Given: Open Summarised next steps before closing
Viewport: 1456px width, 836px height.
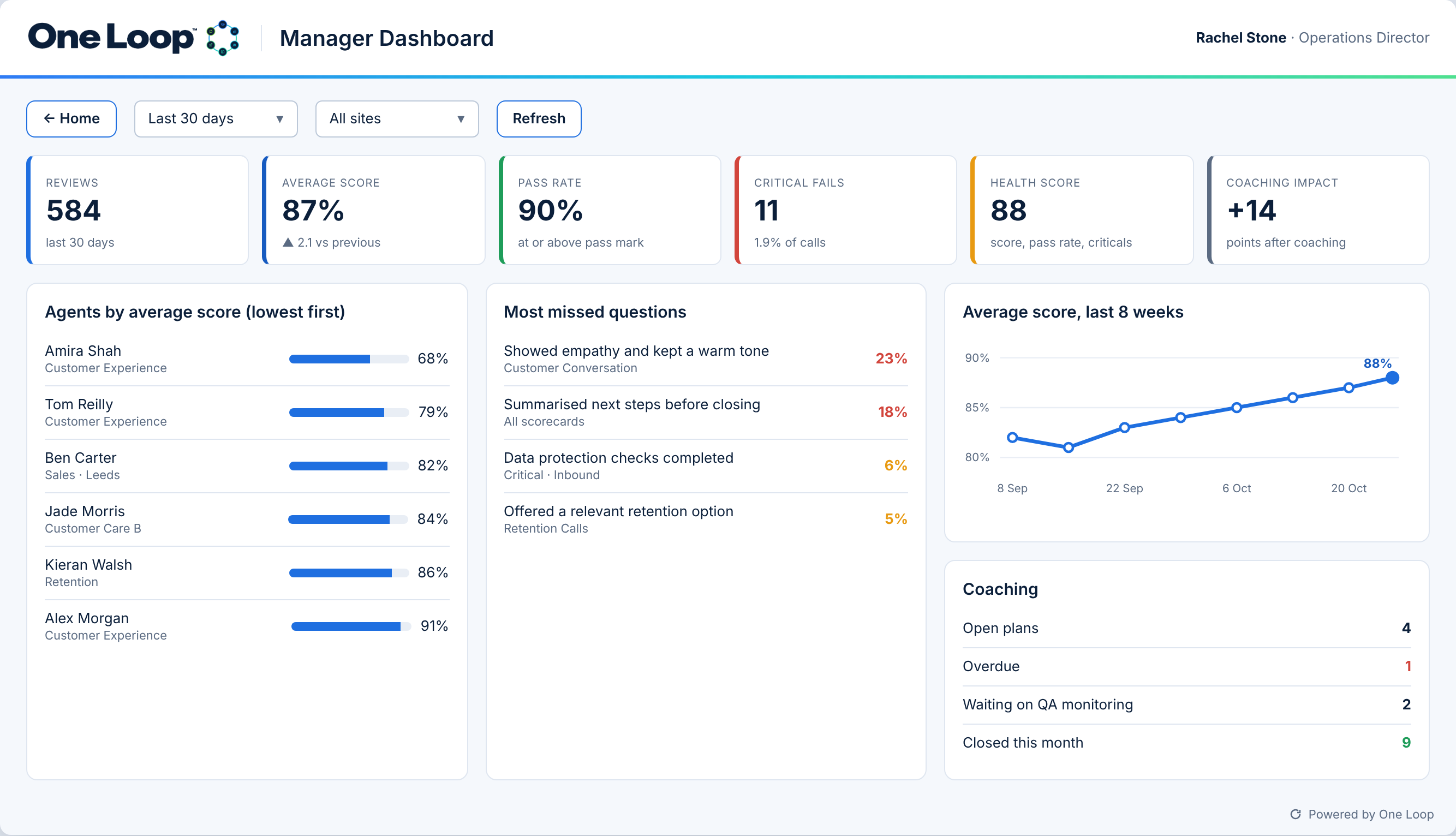Looking at the screenshot, I should 706,412.
